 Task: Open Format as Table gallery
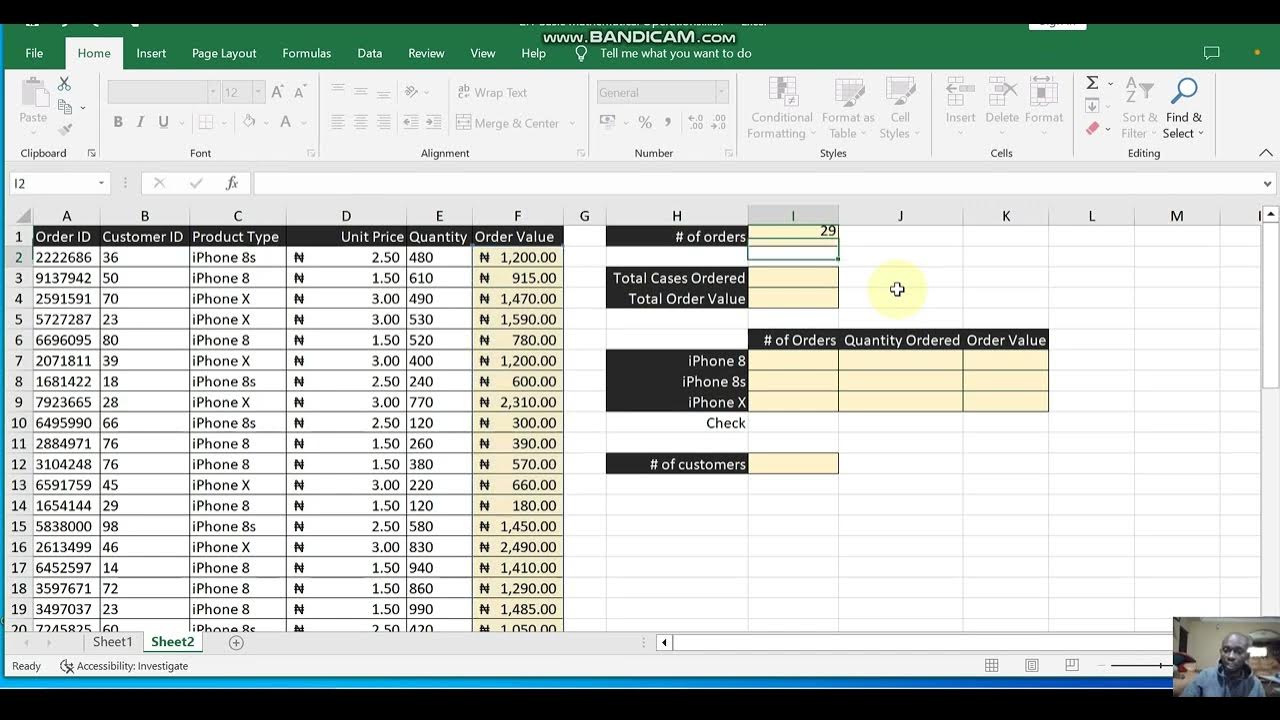coord(848,108)
